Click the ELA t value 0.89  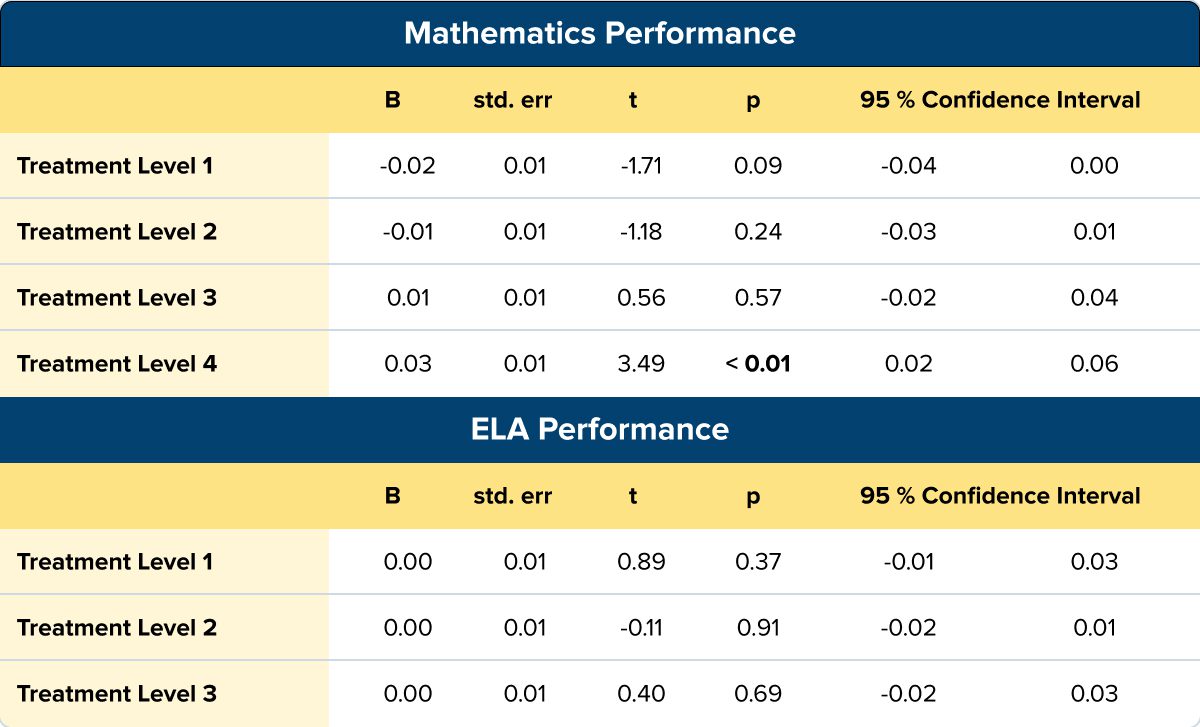[x=642, y=562]
